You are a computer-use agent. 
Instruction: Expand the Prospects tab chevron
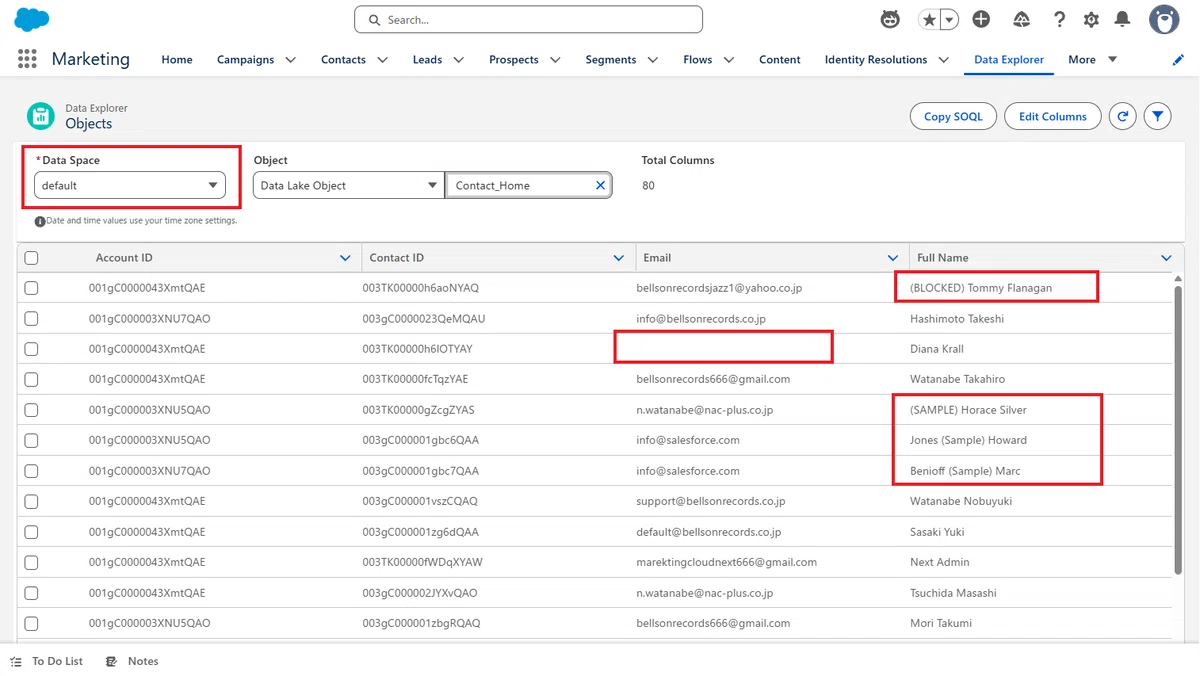[556, 60]
